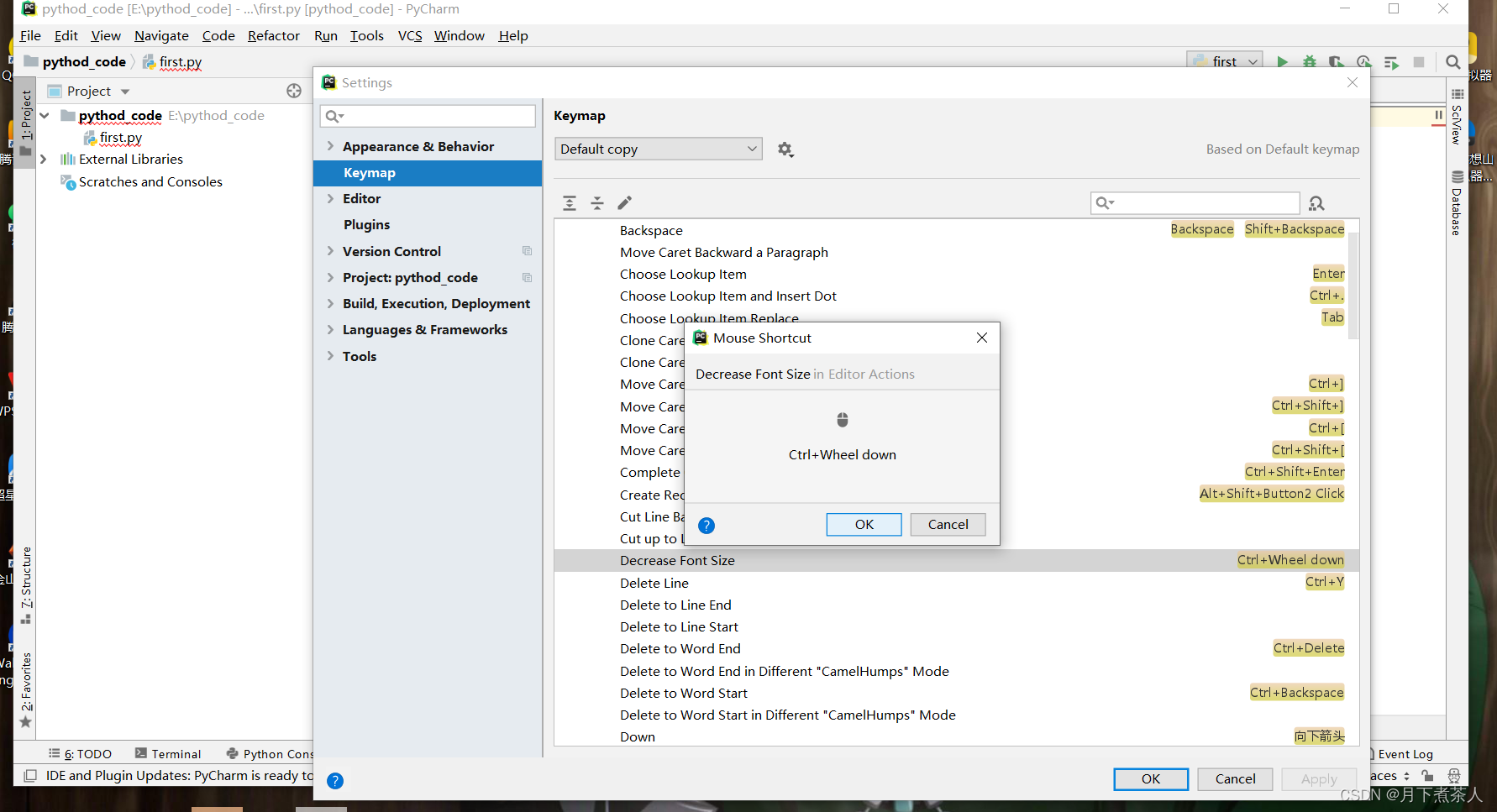Open the Structure tool window
The height and width of the screenshot is (812, 1497).
coord(26,585)
